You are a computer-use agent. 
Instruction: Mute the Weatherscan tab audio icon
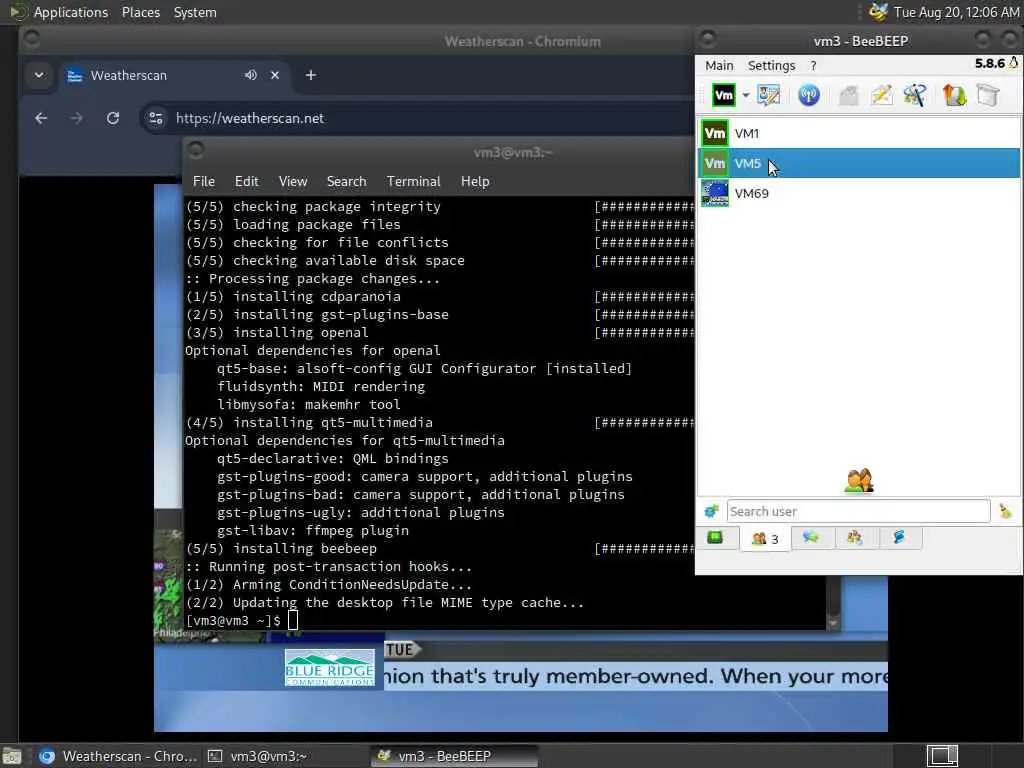click(251, 75)
